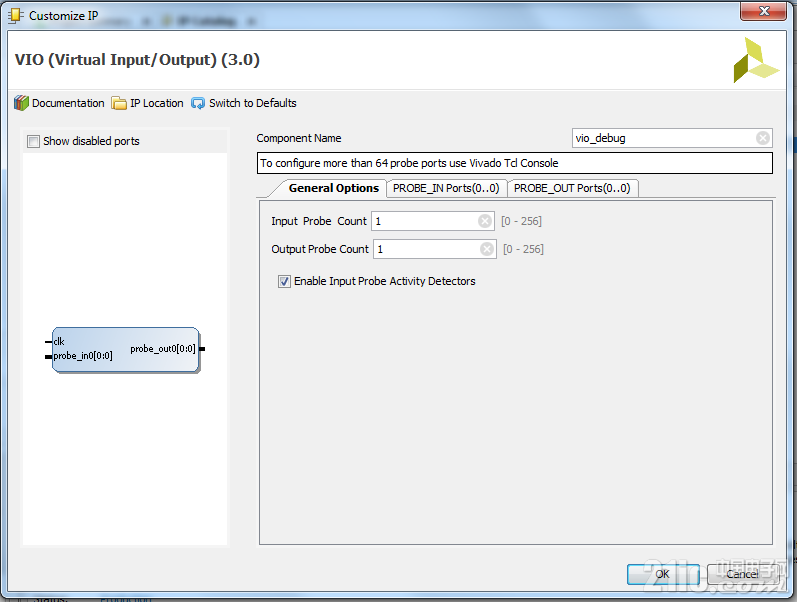Click the Switch to Defaults label
This screenshot has width=797, height=602.
click(253, 103)
